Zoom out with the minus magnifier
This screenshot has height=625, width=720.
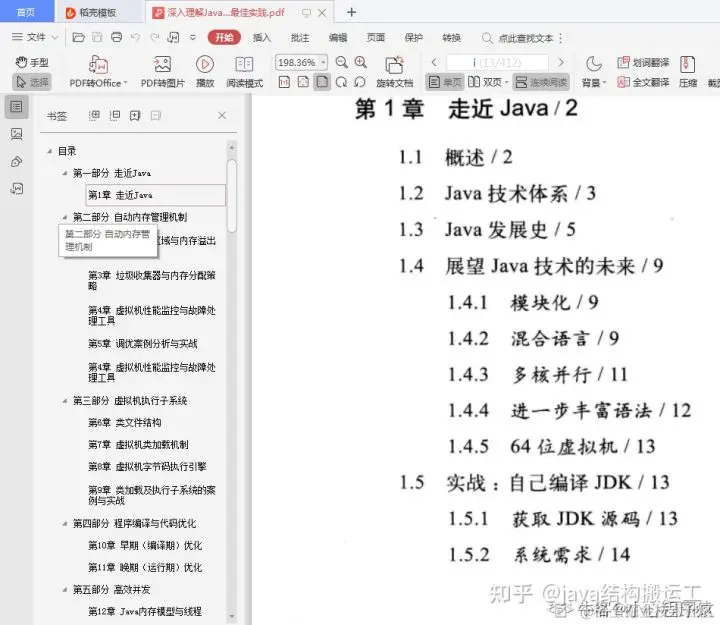[x=341, y=62]
